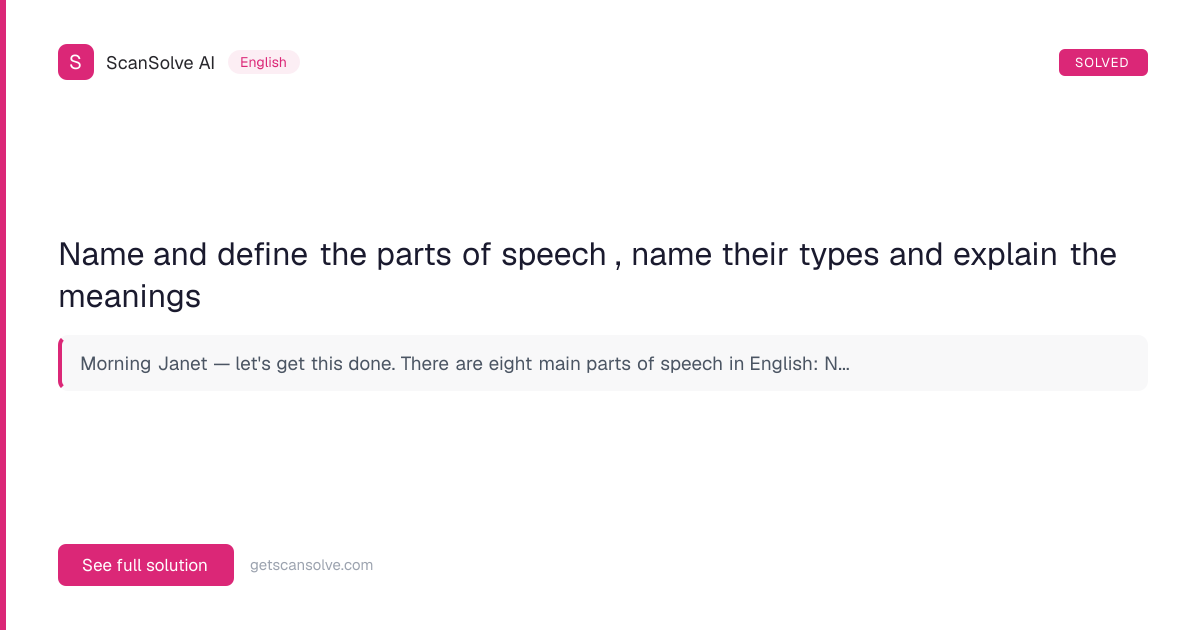1200x630 pixels.
Task: Open the getscansolve.com link
Action: pos(311,565)
